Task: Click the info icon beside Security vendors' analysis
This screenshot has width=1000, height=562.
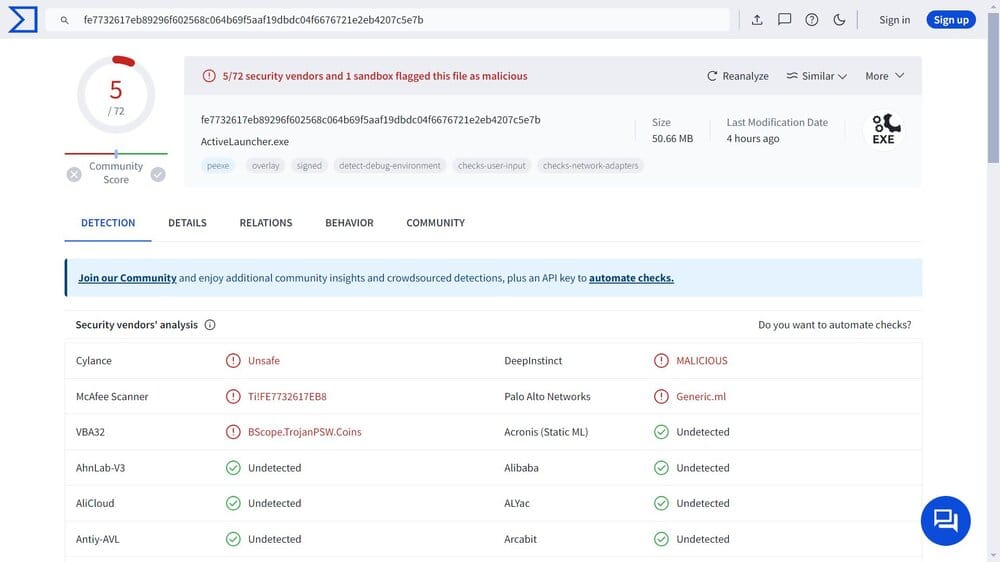Action: click(210, 325)
